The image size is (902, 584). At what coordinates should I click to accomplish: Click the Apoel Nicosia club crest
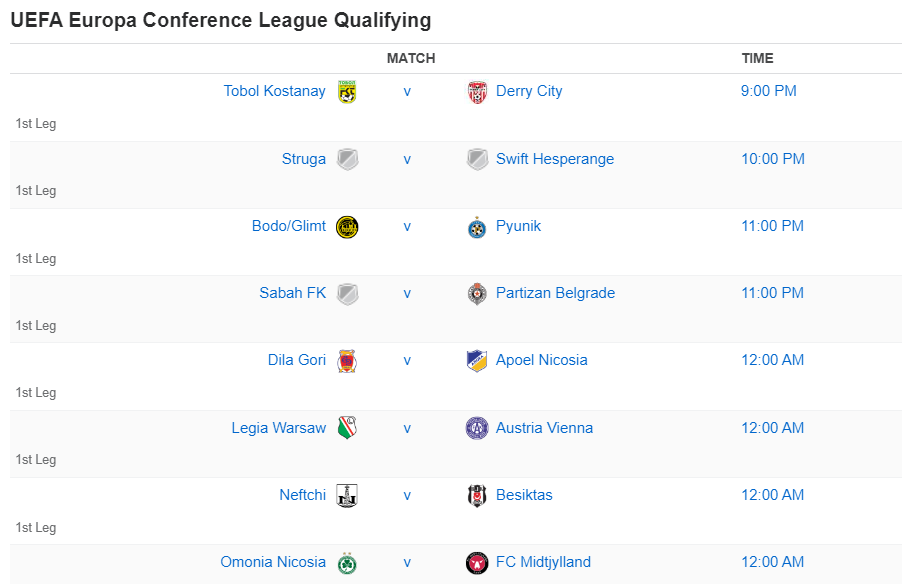[x=476, y=360]
